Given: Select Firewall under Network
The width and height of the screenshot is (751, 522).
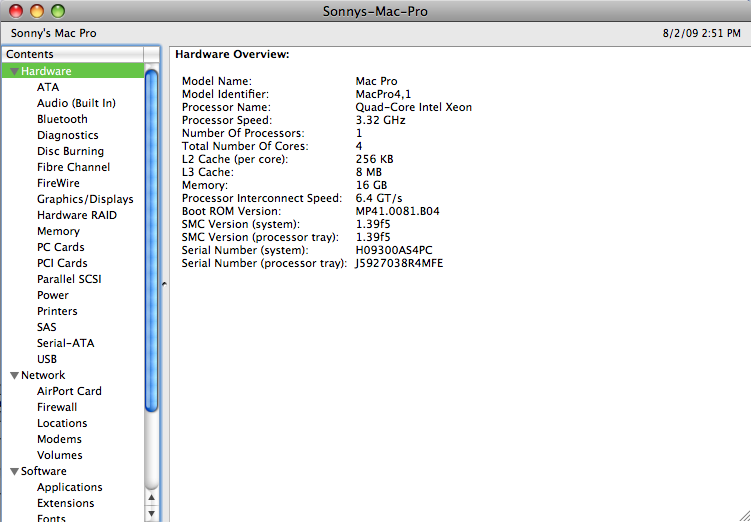Looking at the screenshot, I should (57, 407).
